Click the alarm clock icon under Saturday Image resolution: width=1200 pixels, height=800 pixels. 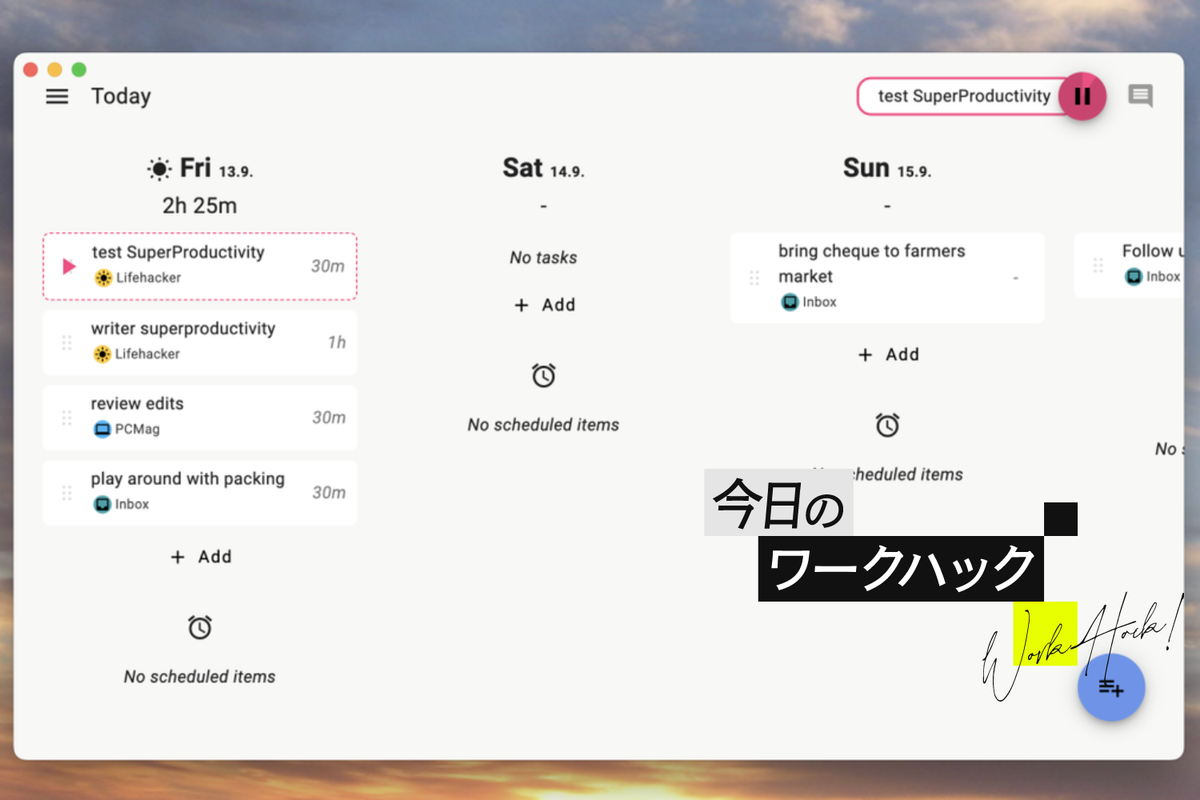[x=543, y=376]
